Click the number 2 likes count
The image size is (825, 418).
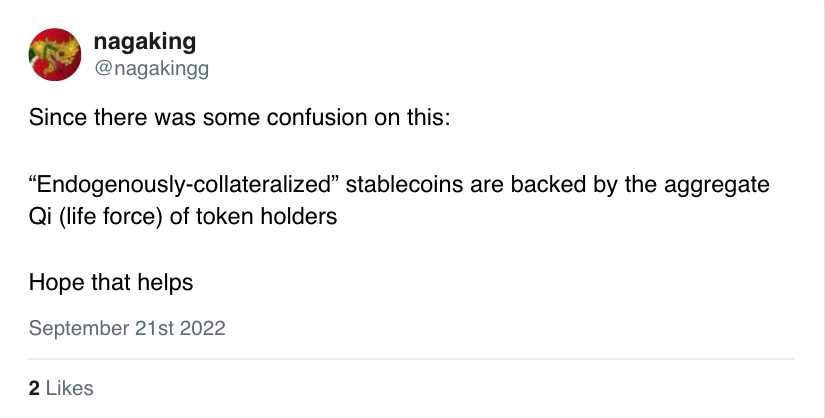(x=35, y=388)
